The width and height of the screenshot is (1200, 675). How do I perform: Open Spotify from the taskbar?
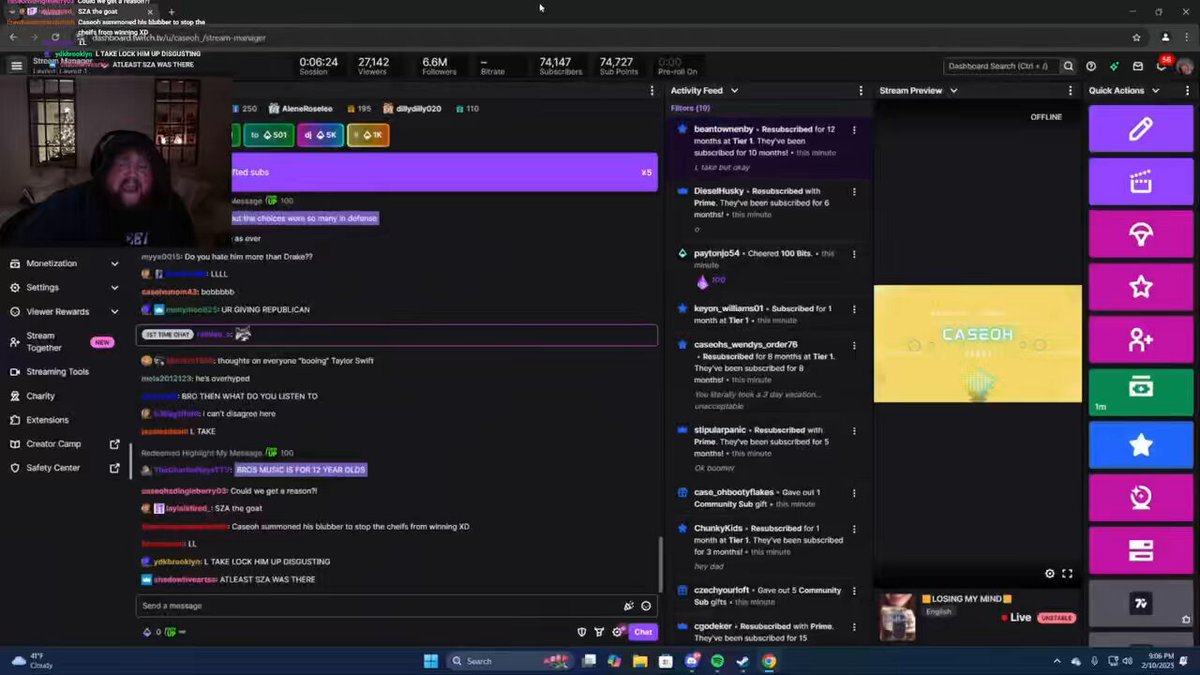tap(717, 661)
